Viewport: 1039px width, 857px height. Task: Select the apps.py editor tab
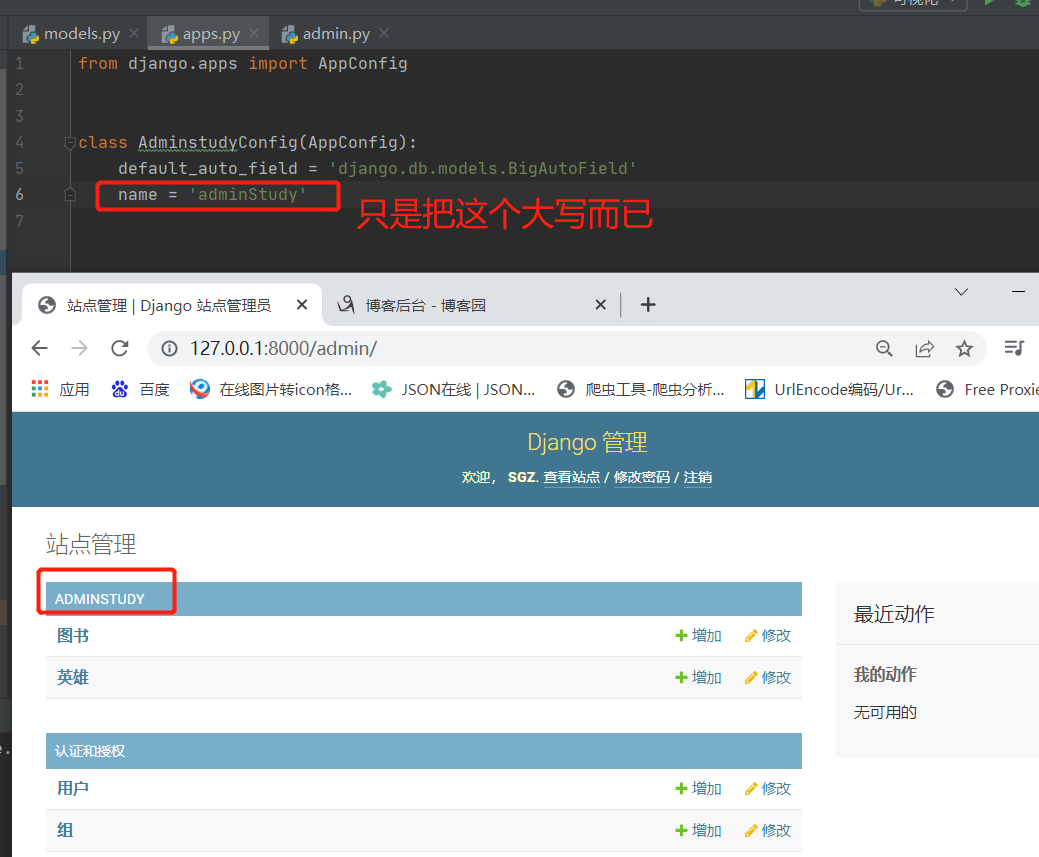click(201, 34)
